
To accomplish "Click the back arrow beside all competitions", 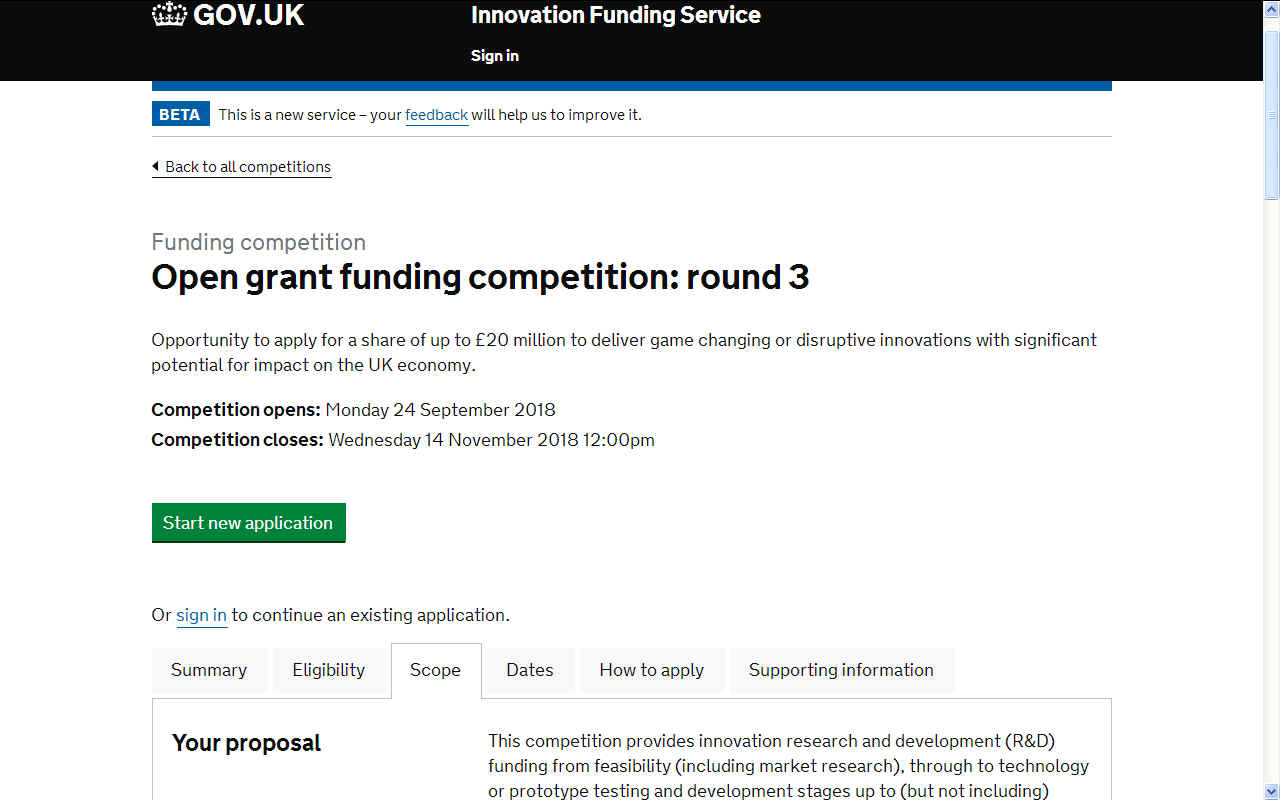I will (156, 167).
